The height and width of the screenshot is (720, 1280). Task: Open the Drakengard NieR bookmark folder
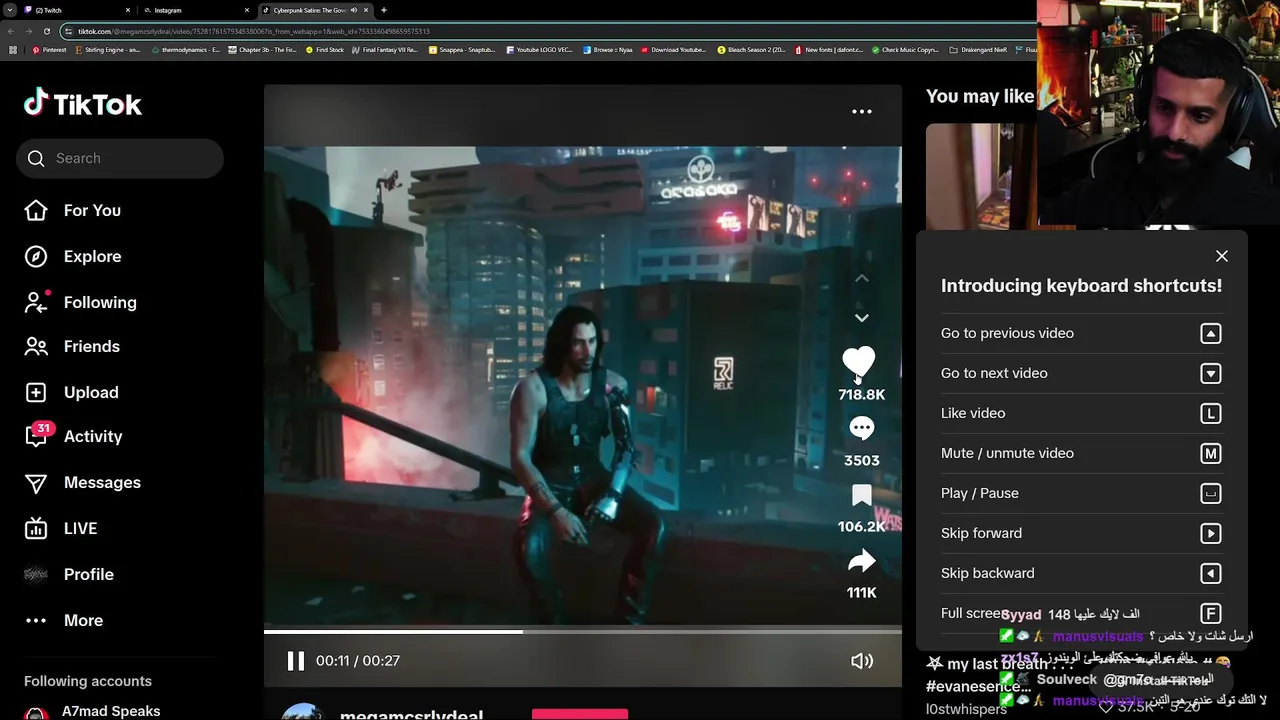pyautogui.click(x=978, y=49)
